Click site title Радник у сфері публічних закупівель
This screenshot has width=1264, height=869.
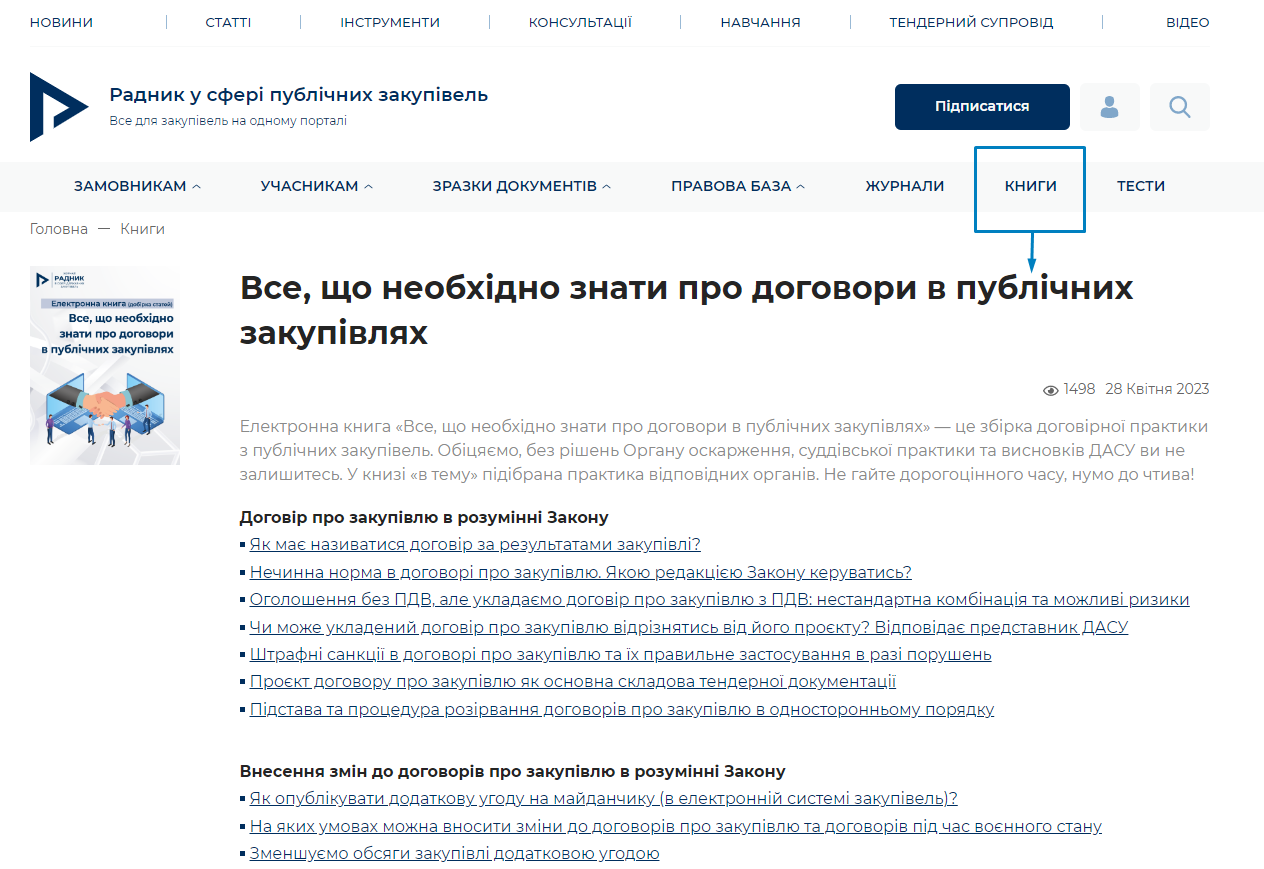[299, 95]
